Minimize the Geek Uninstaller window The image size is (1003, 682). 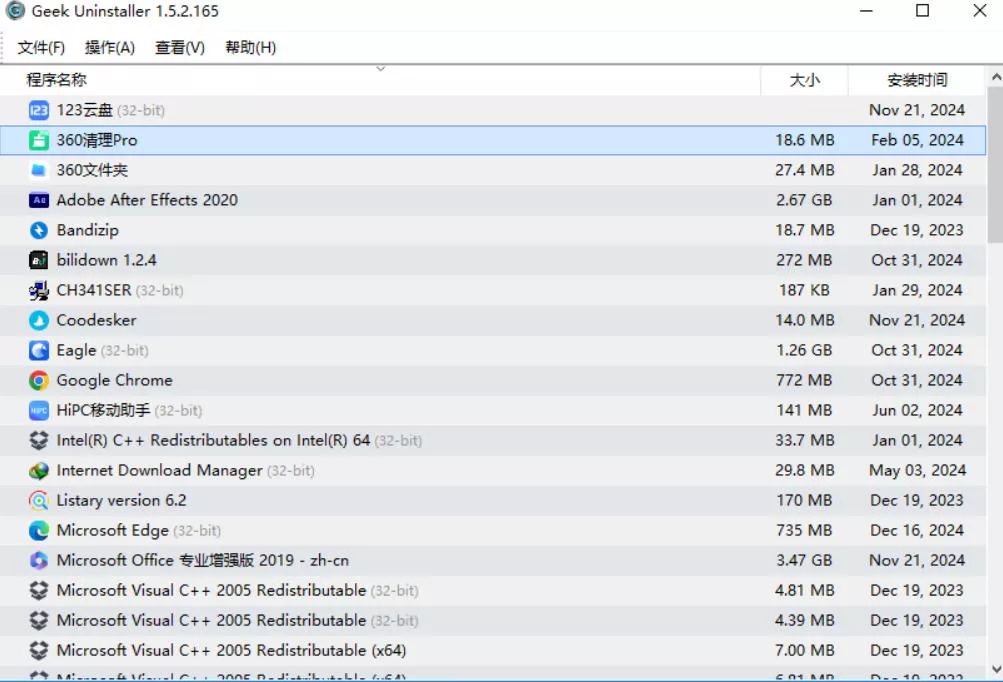pyautogui.click(x=866, y=11)
